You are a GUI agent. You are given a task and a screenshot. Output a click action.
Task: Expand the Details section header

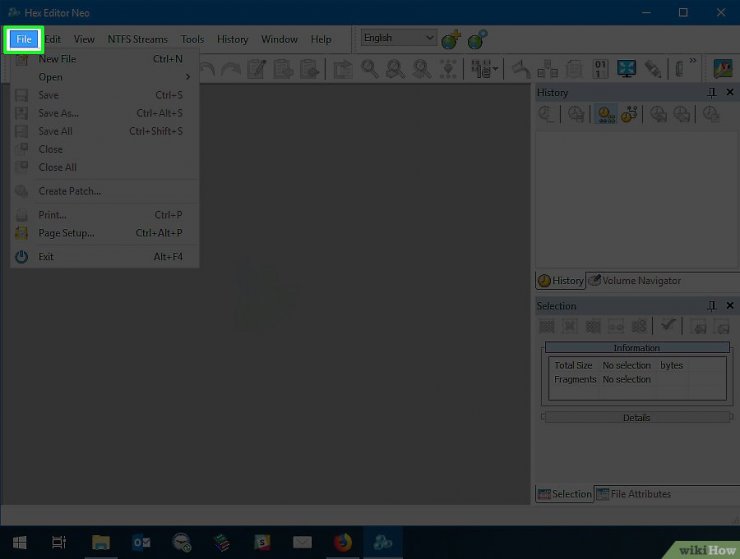[x=637, y=417]
